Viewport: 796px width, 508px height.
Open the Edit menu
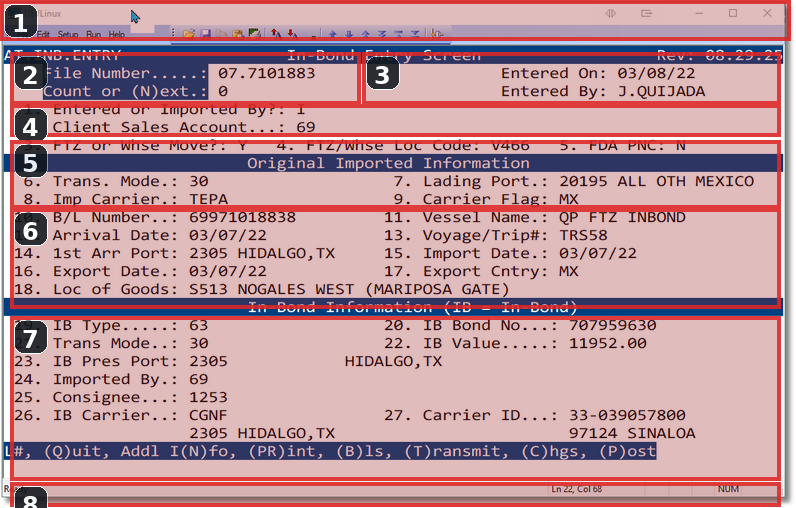coord(43,34)
